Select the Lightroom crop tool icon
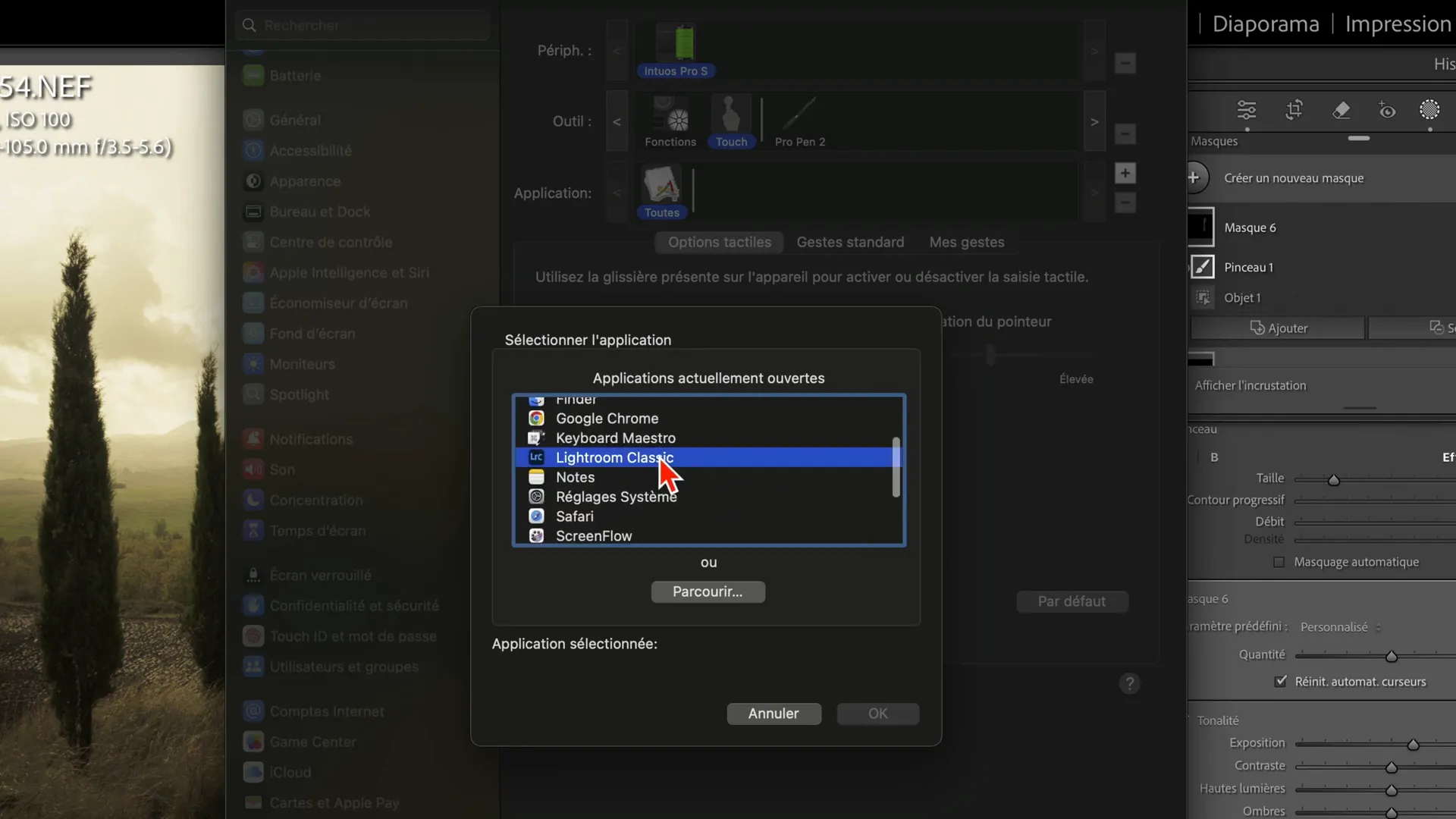This screenshot has width=1456, height=819. click(1294, 110)
